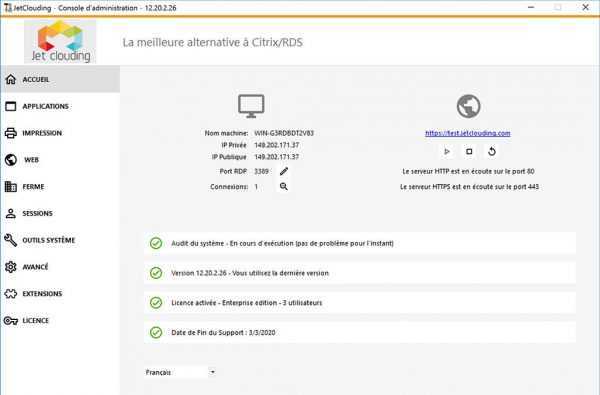The width and height of the screenshot is (600, 395).
Task: Stop the web server with square icon
Action: 469,152
